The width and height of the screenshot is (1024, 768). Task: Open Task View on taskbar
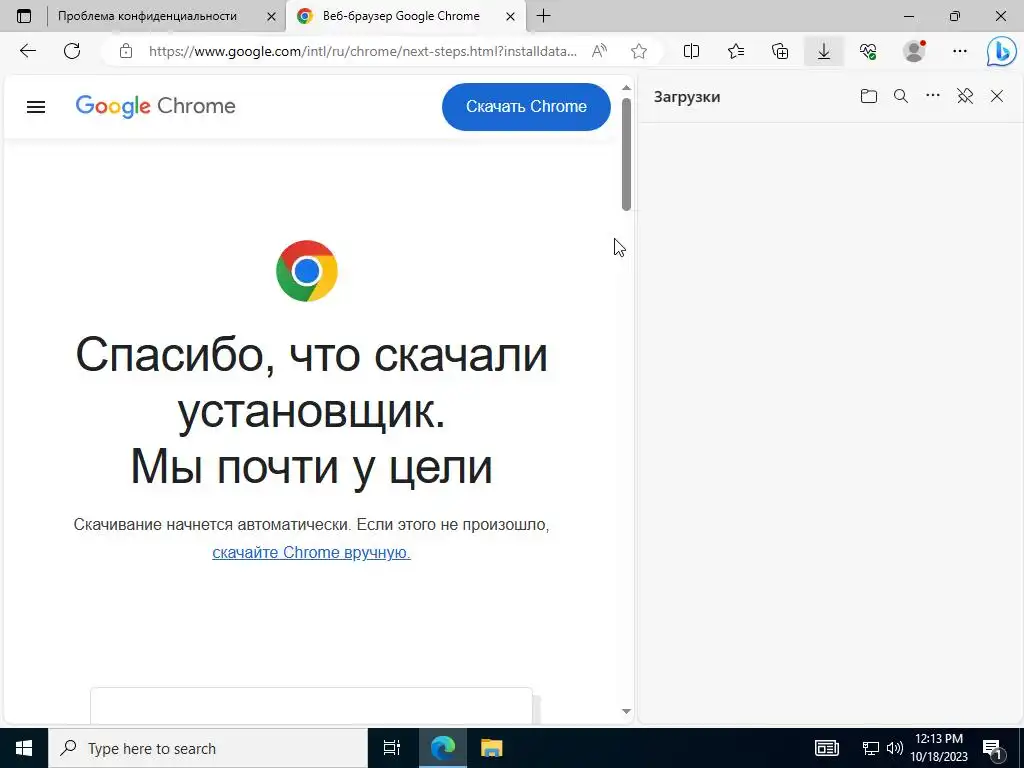(x=392, y=748)
